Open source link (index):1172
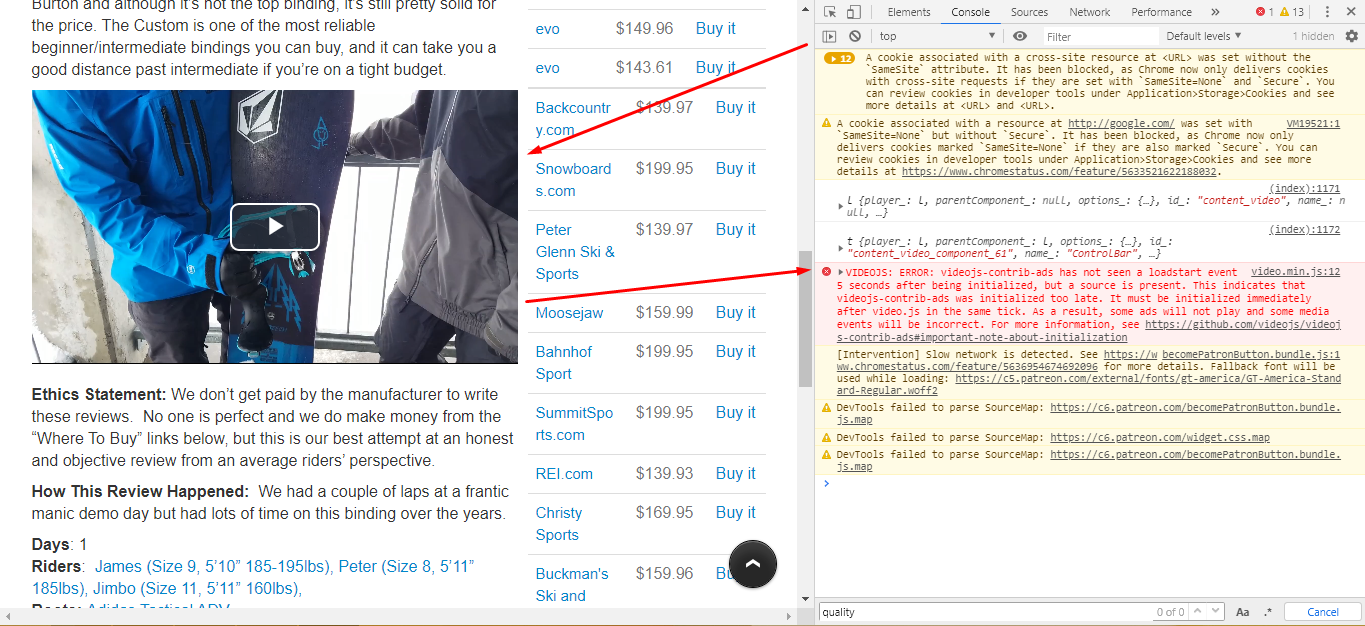Viewport: 1365px width, 626px height. coord(1304,230)
